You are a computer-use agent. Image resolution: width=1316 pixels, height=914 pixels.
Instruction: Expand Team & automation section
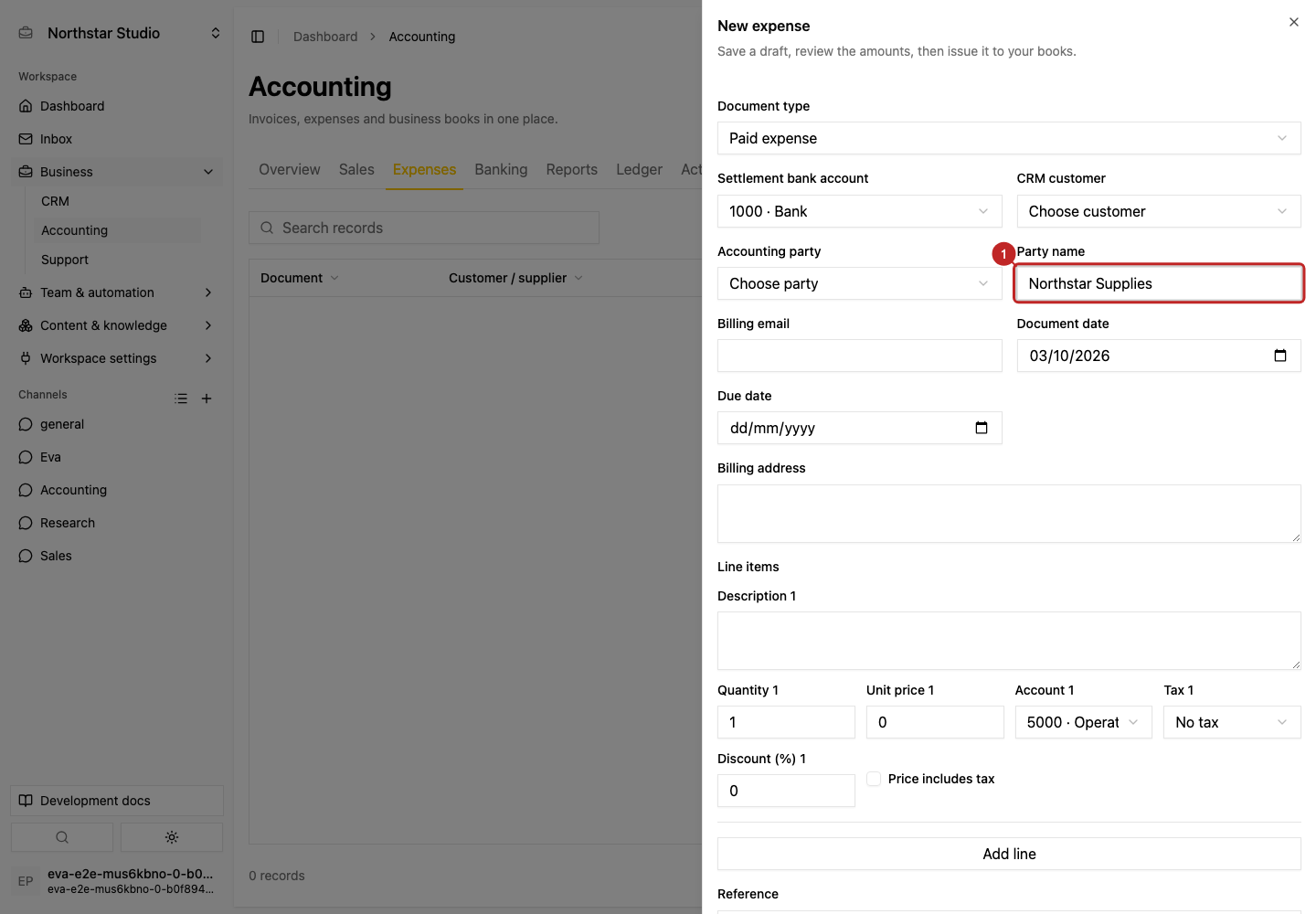208,292
